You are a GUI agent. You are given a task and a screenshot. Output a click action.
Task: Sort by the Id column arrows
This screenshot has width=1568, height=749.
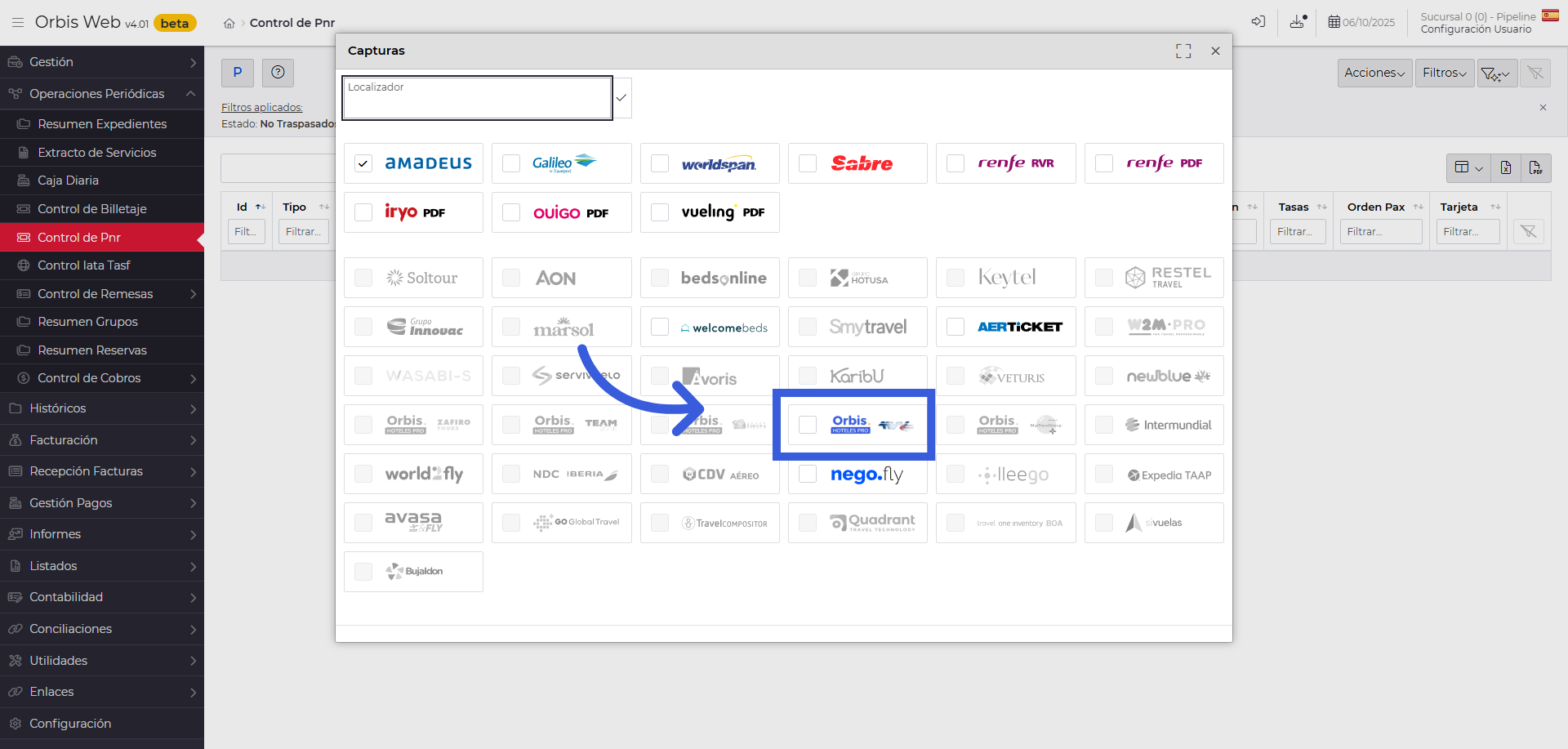click(x=261, y=207)
